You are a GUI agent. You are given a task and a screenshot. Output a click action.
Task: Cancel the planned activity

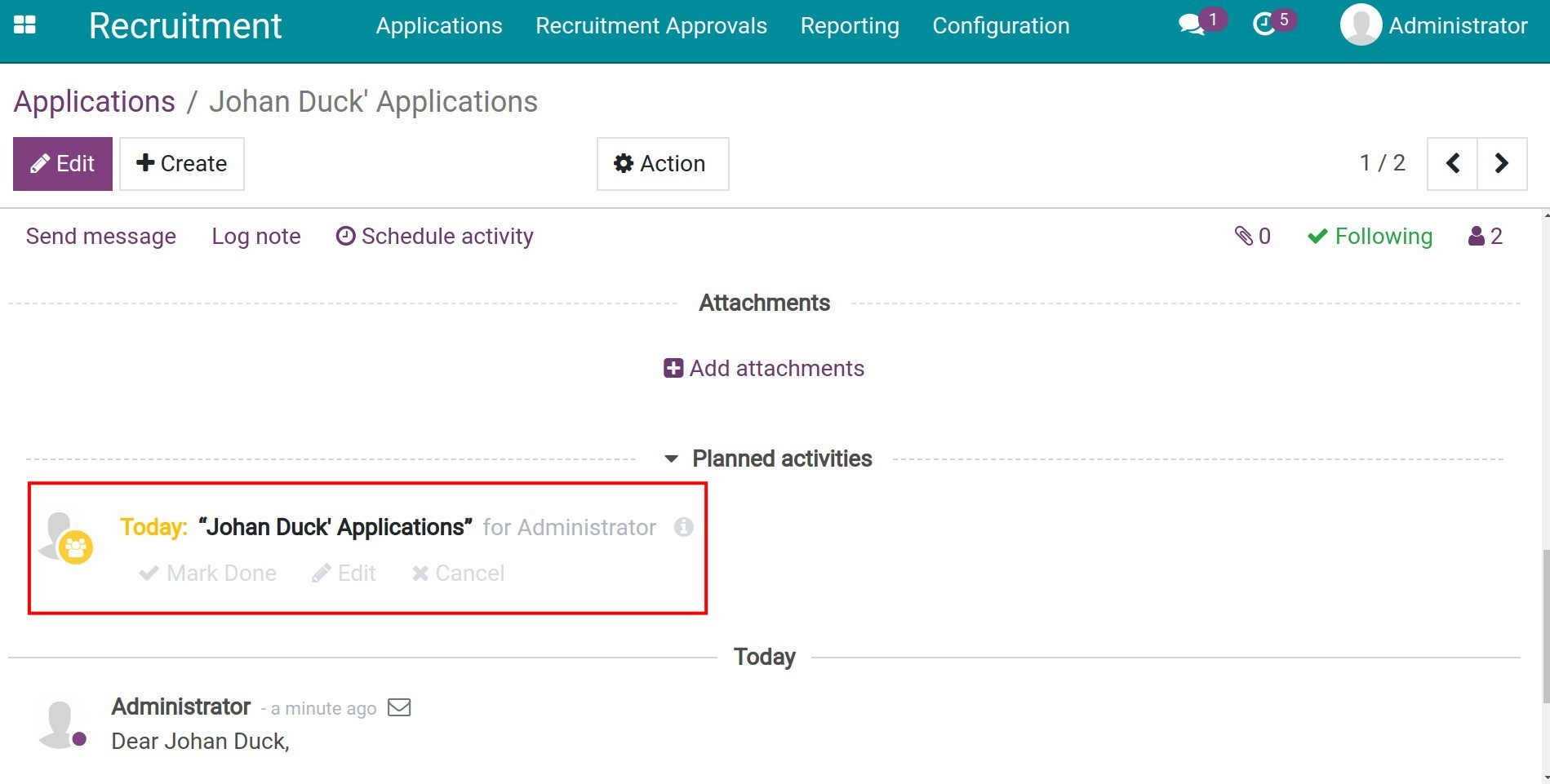459,573
